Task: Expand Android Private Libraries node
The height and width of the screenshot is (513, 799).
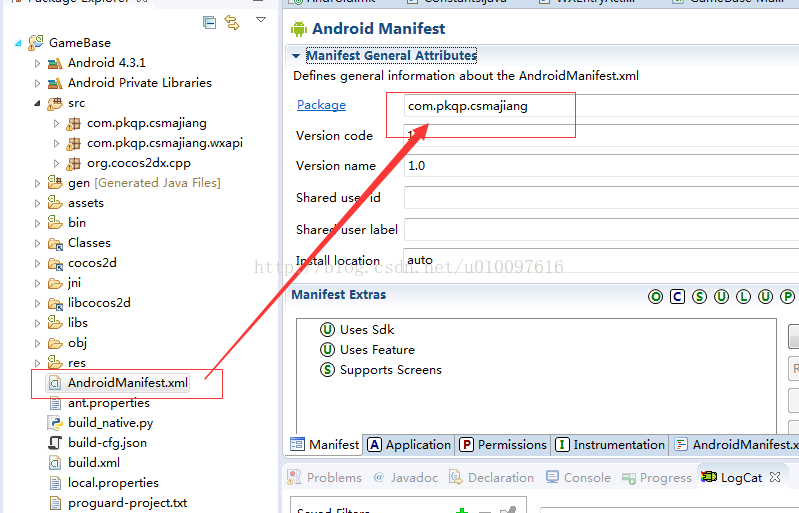Action: (37, 83)
